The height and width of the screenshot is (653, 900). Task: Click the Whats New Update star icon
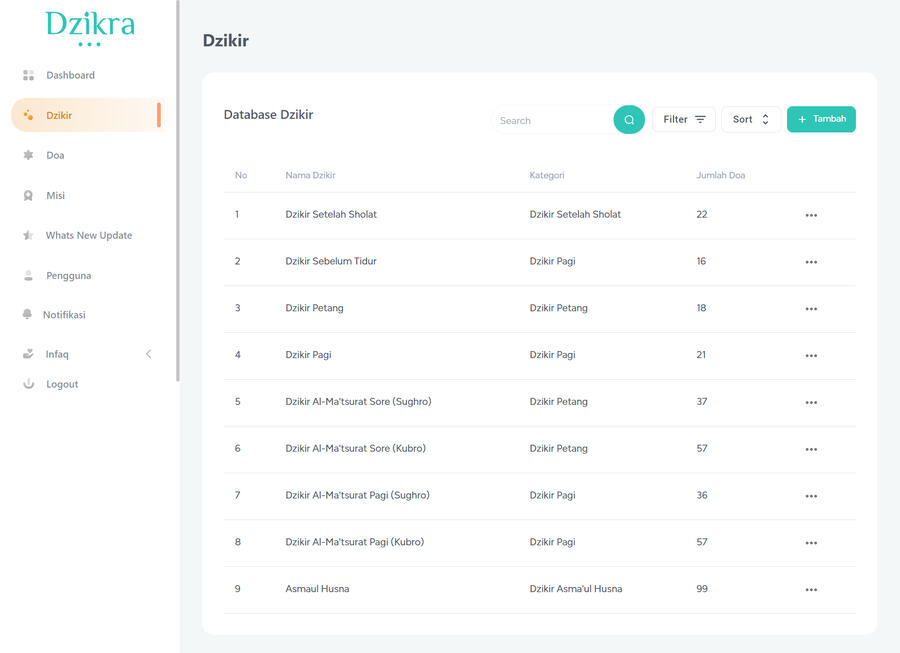click(x=29, y=236)
